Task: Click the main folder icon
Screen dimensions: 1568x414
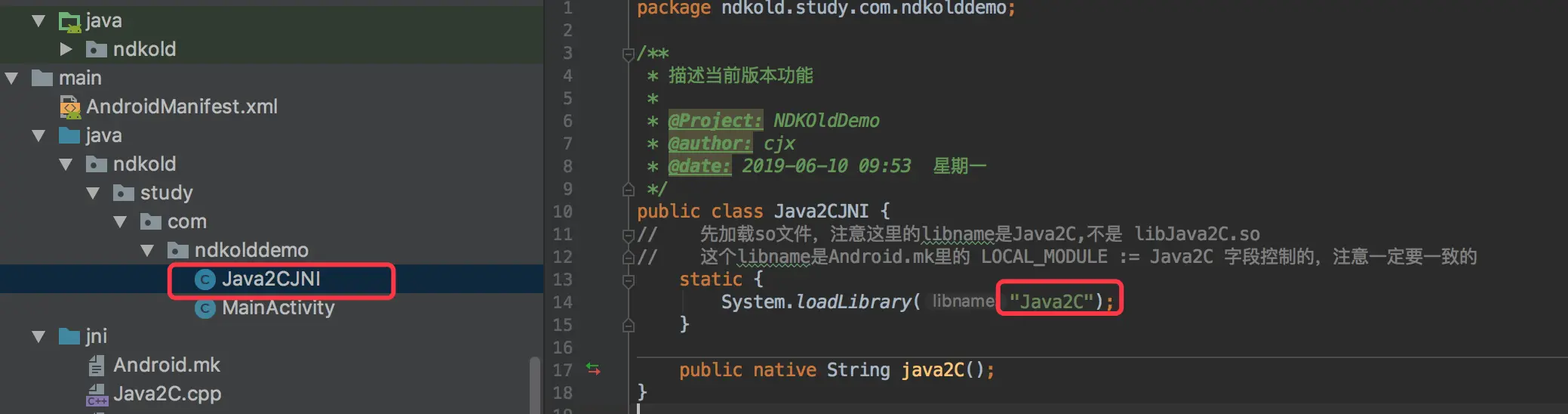Action: point(42,78)
